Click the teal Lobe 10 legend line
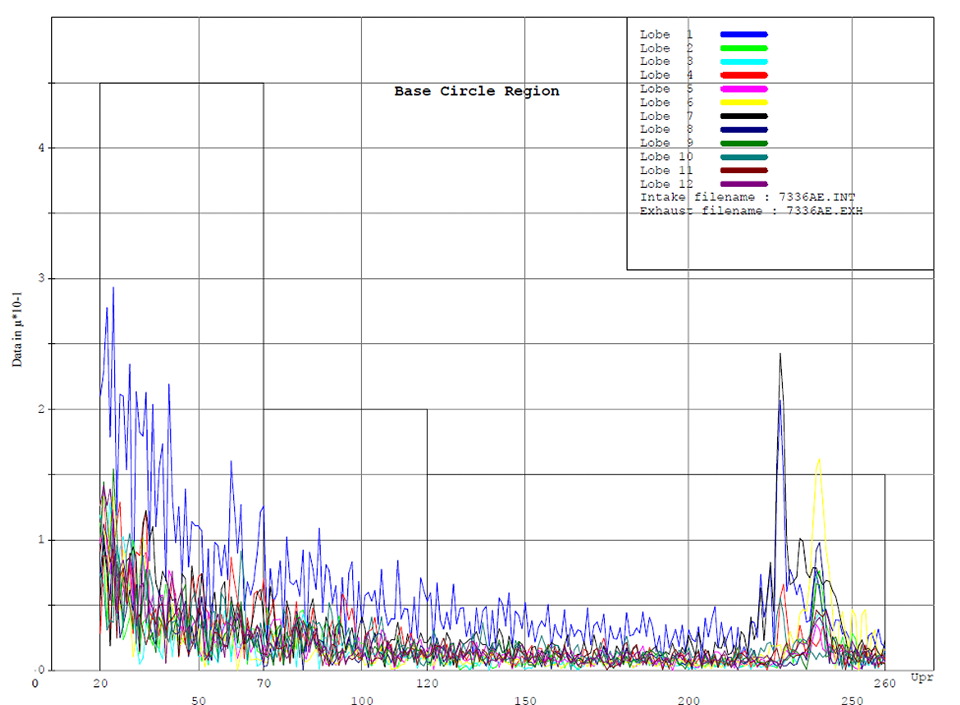Image resolution: width=960 pixels, height=705 pixels. [x=742, y=156]
